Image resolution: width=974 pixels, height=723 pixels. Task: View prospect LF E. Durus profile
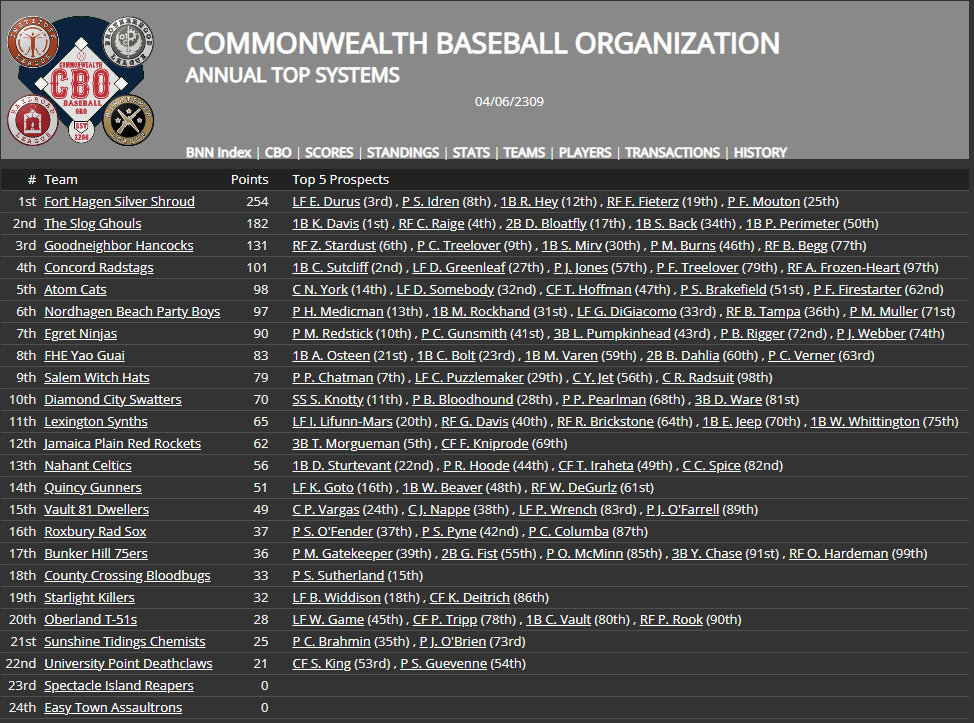tap(326, 202)
